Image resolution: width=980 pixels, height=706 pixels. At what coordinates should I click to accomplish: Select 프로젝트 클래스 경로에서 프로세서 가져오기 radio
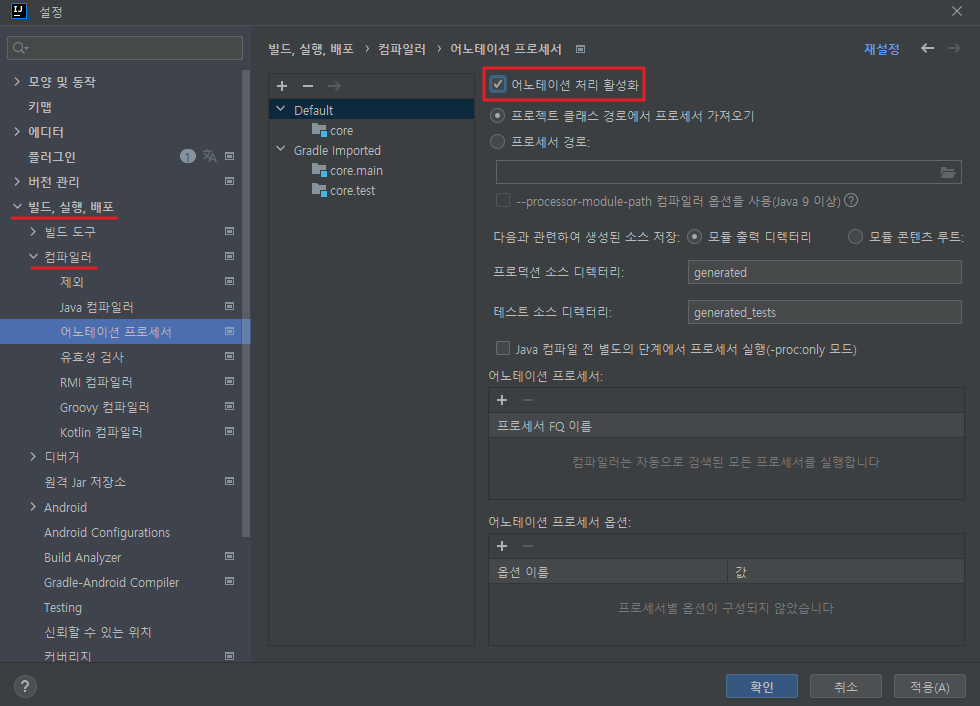click(x=498, y=116)
